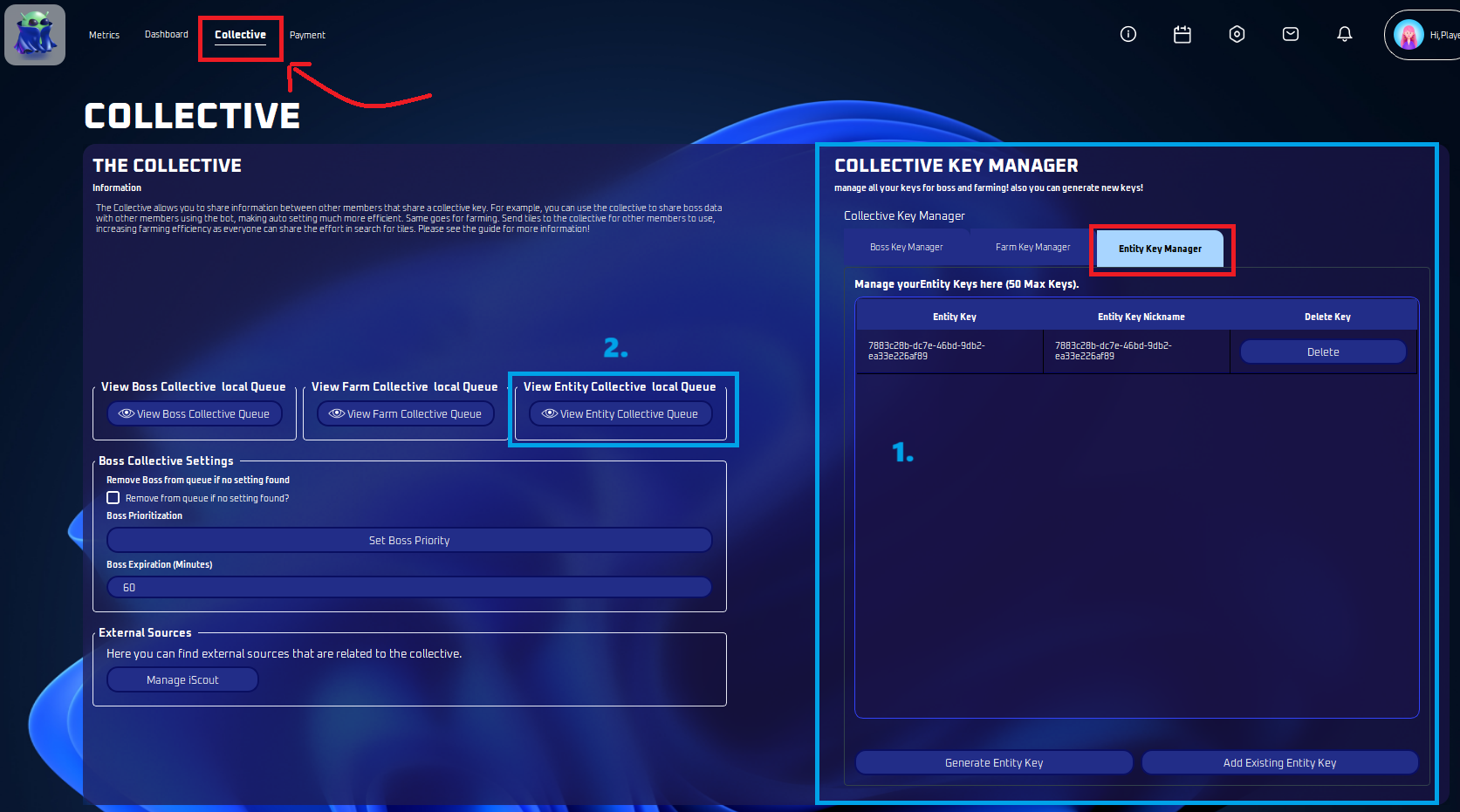This screenshot has height=812, width=1460.
Task: Click eye icon on Boss Collective Queue
Action: (x=127, y=413)
